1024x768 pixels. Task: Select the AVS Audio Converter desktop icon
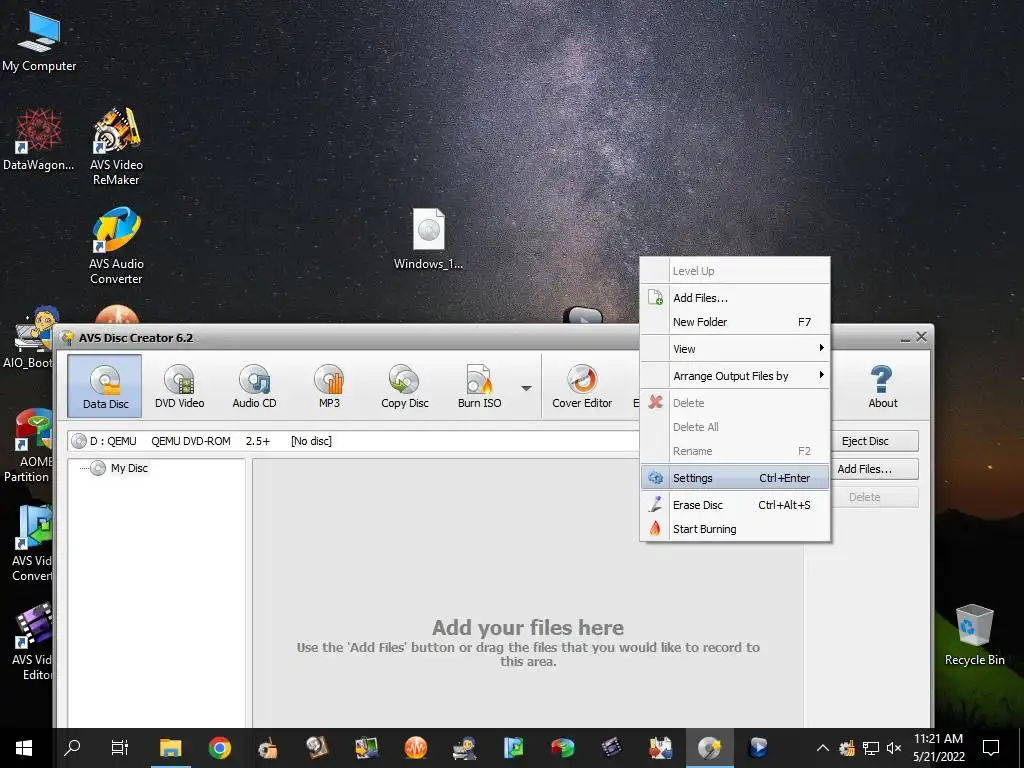116,246
